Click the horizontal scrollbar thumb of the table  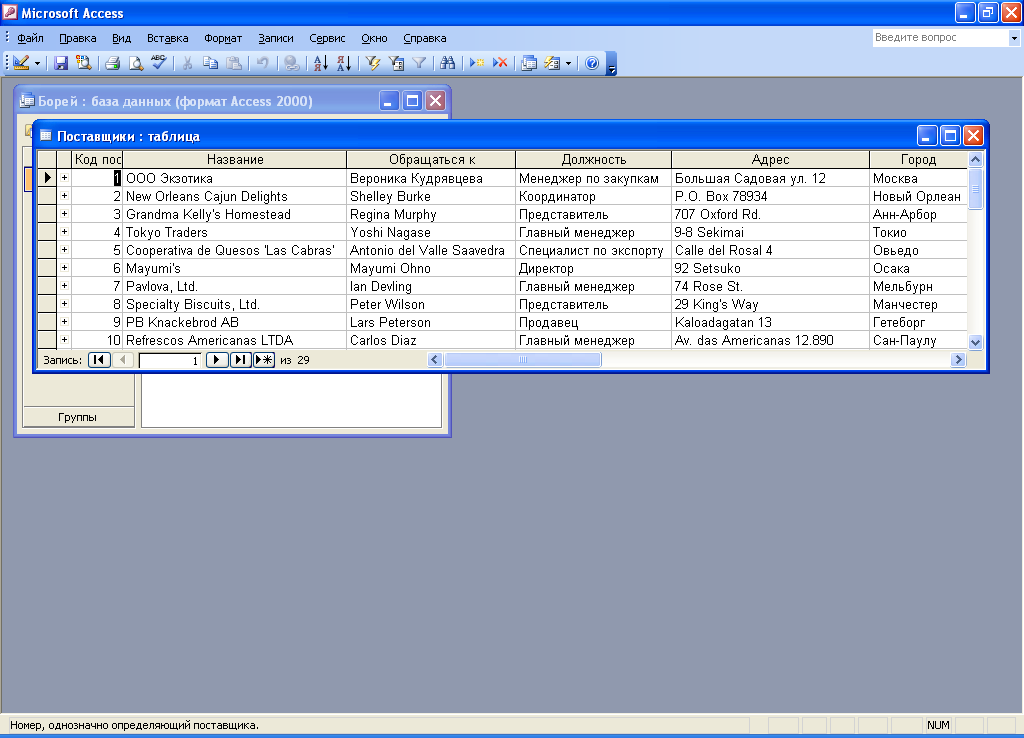pyautogui.click(x=522, y=360)
